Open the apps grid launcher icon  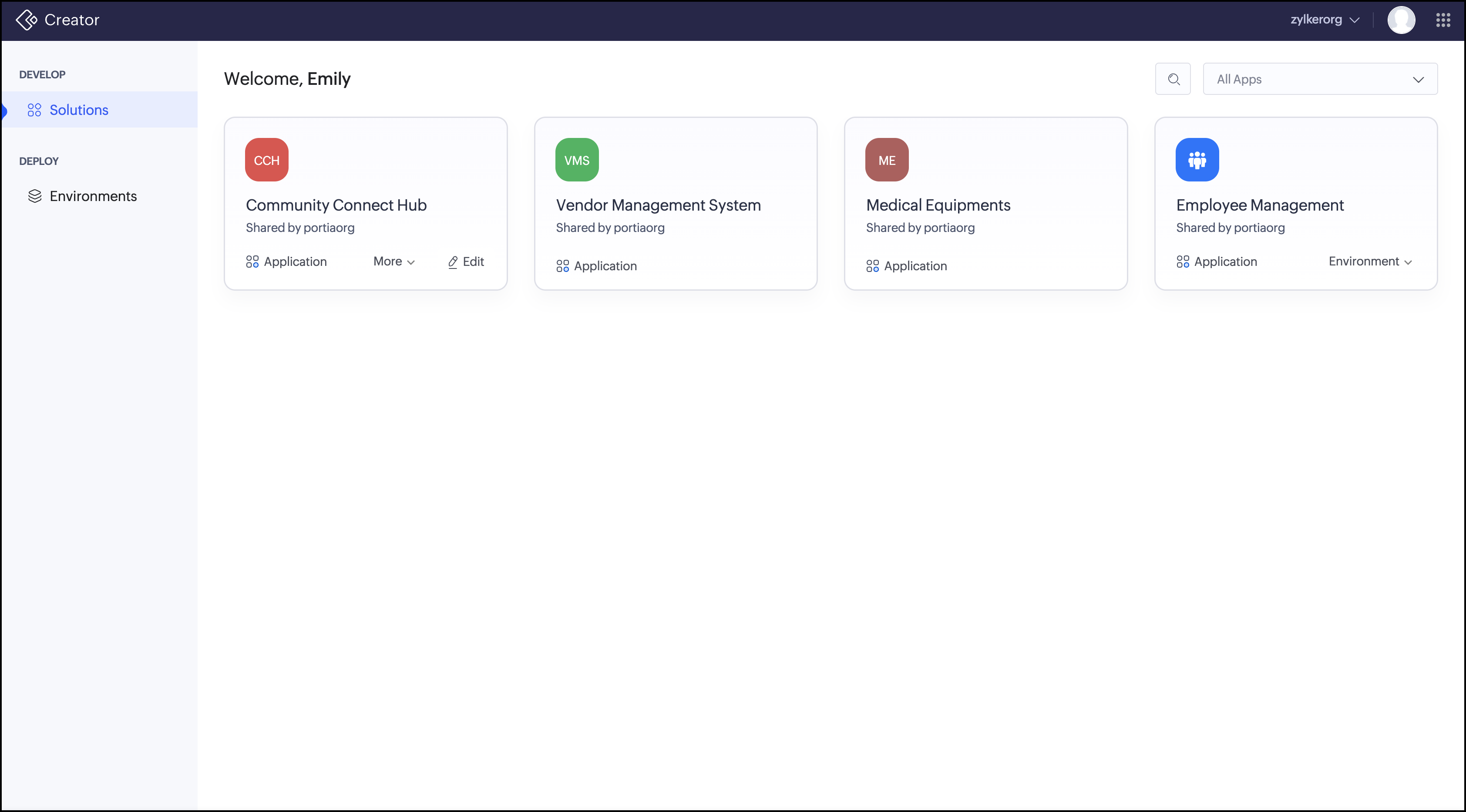1442,20
